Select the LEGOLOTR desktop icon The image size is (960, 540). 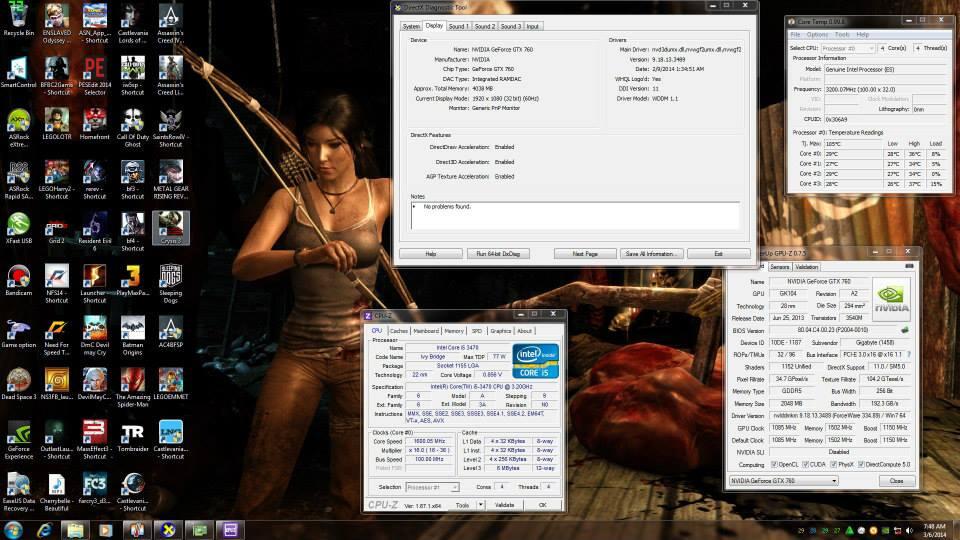tap(56, 125)
